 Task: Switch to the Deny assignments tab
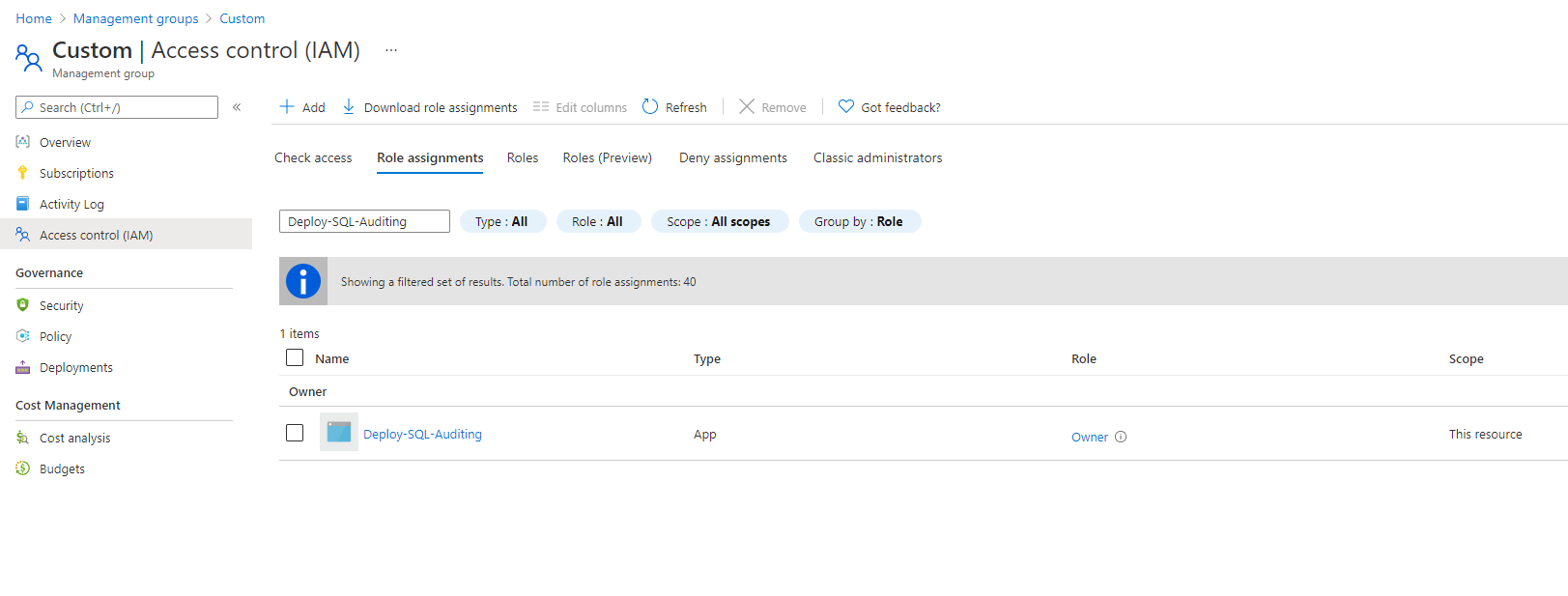pyautogui.click(x=733, y=157)
